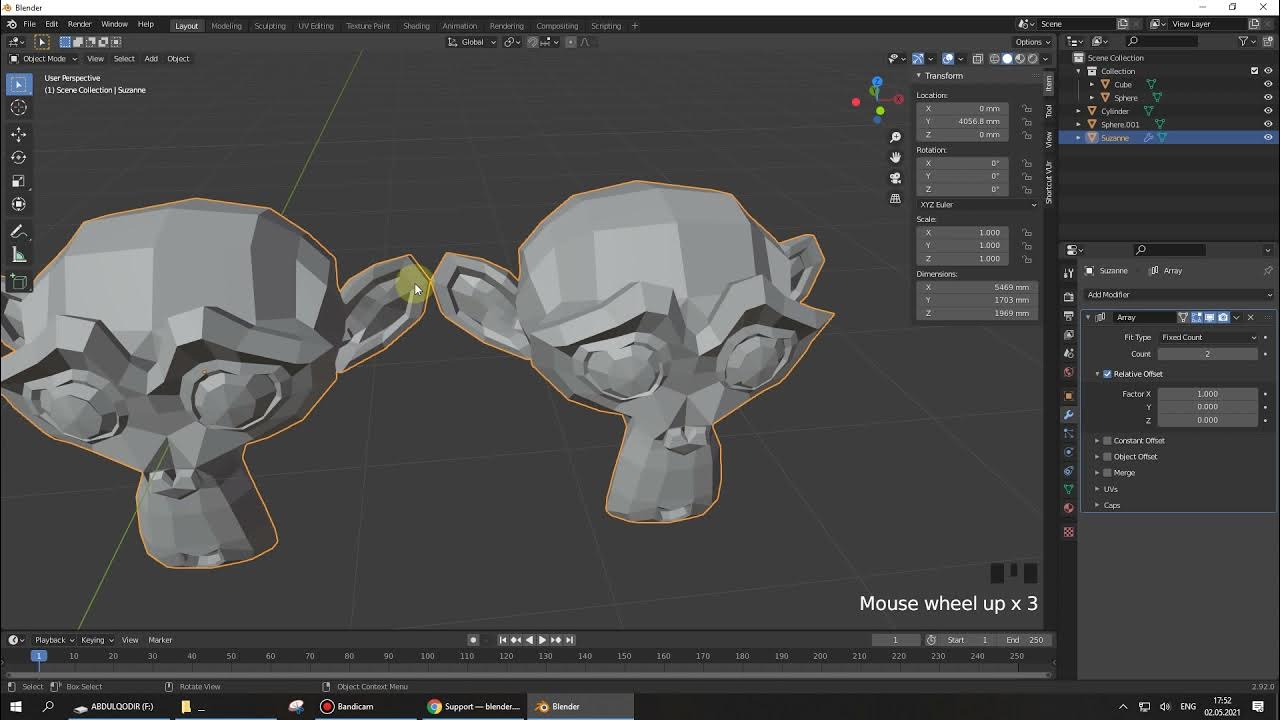Screen dimensions: 1280x720
Task: Open the Global orientation dropdown
Action: (472, 42)
